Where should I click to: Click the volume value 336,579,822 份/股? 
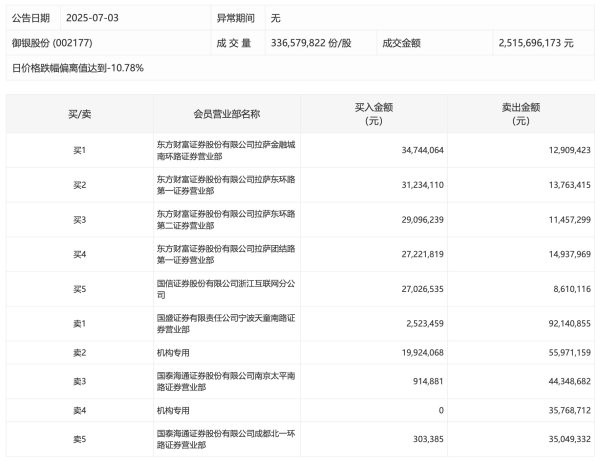coord(311,43)
